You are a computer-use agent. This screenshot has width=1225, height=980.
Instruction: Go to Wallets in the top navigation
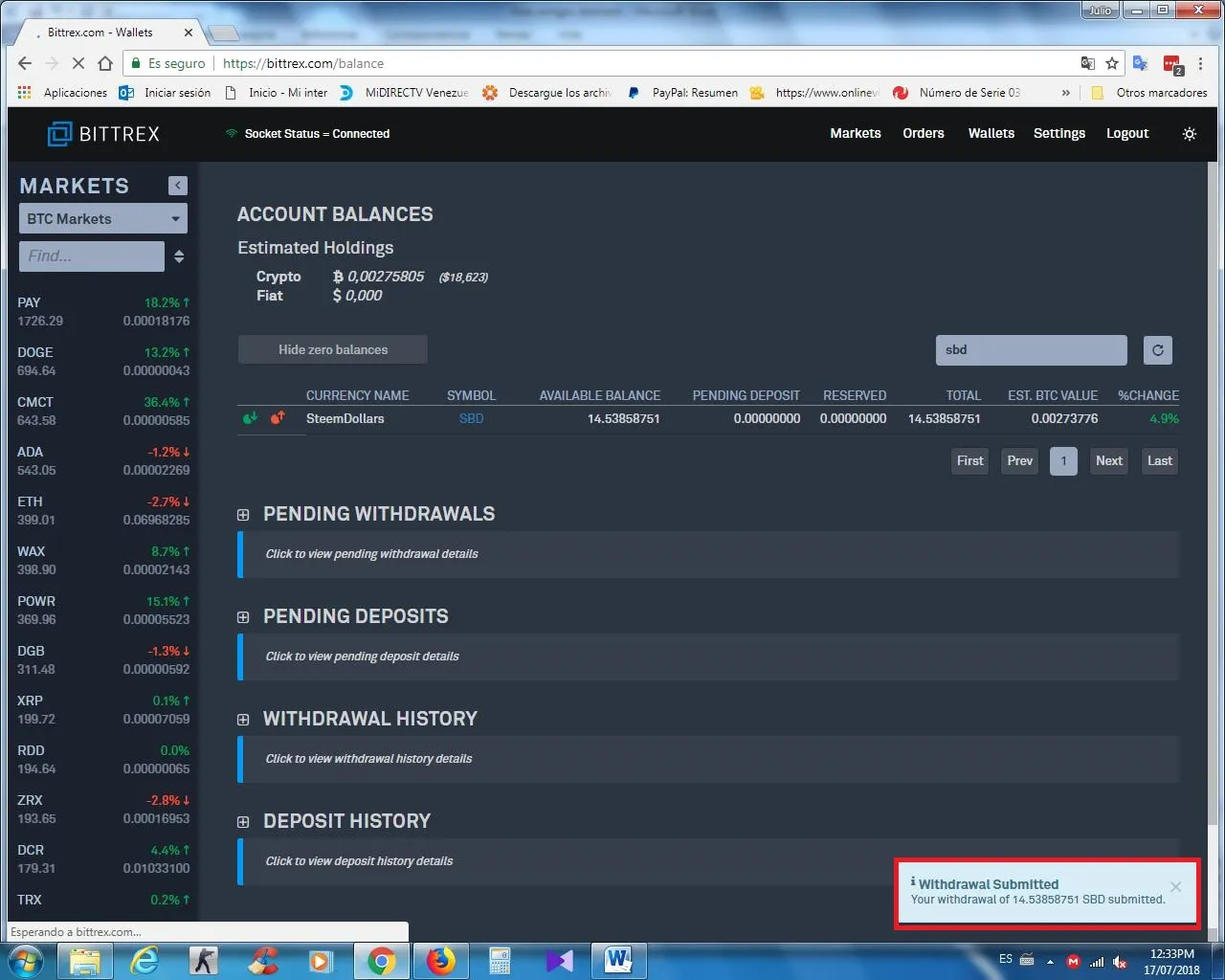pyautogui.click(x=991, y=134)
